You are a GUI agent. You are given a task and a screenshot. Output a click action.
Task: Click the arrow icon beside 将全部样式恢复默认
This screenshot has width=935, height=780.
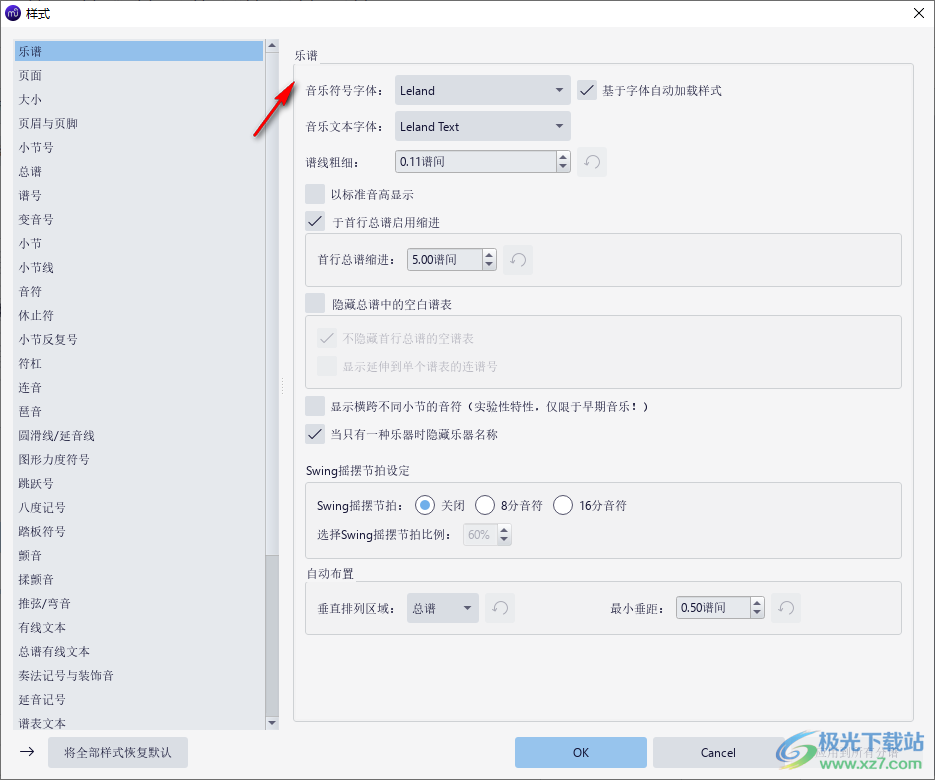pos(27,752)
